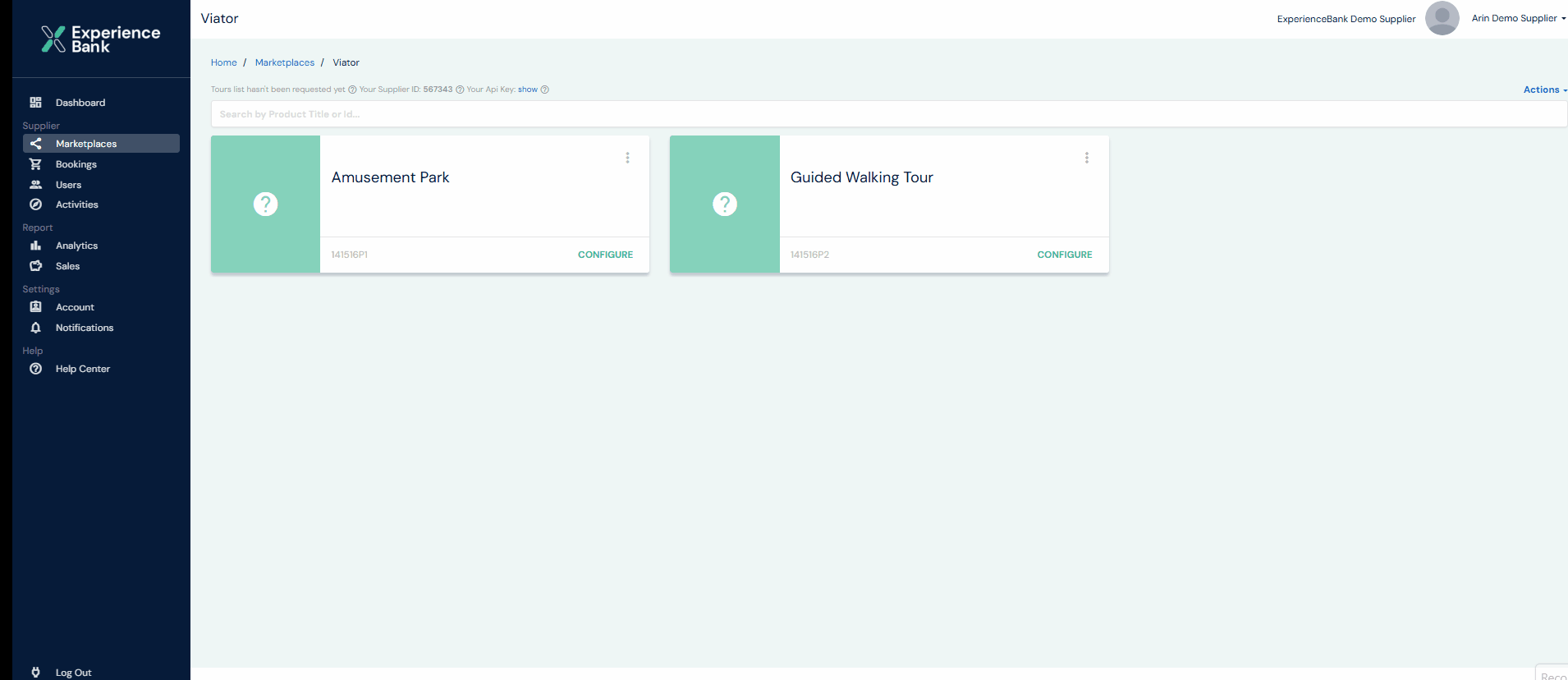
Task: Click the Home breadcrumb link
Action: tap(223, 62)
